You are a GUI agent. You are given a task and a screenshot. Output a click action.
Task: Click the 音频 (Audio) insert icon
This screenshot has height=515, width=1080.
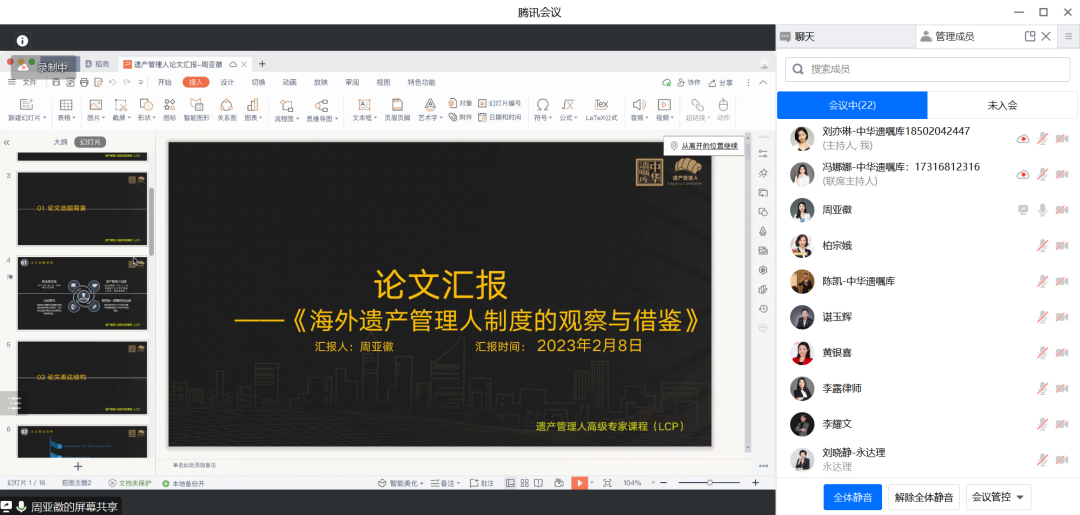[x=638, y=105]
